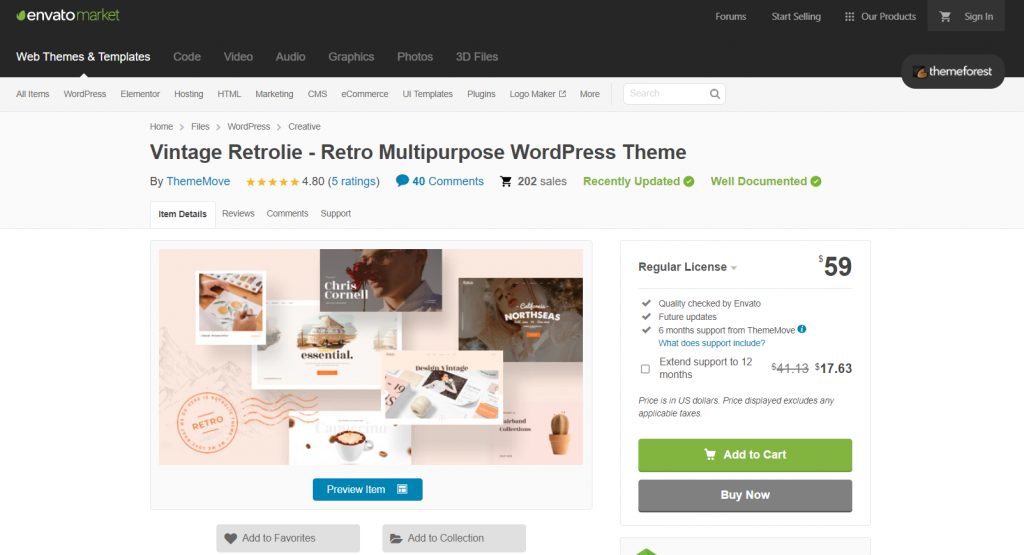Click the Our Products grid icon
Image resolution: width=1024 pixels, height=555 pixels.
point(849,16)
